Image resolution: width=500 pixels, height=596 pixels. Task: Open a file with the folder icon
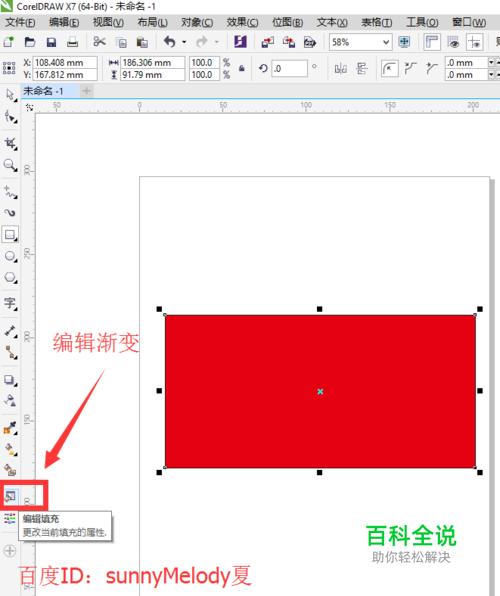coord(30,42)
